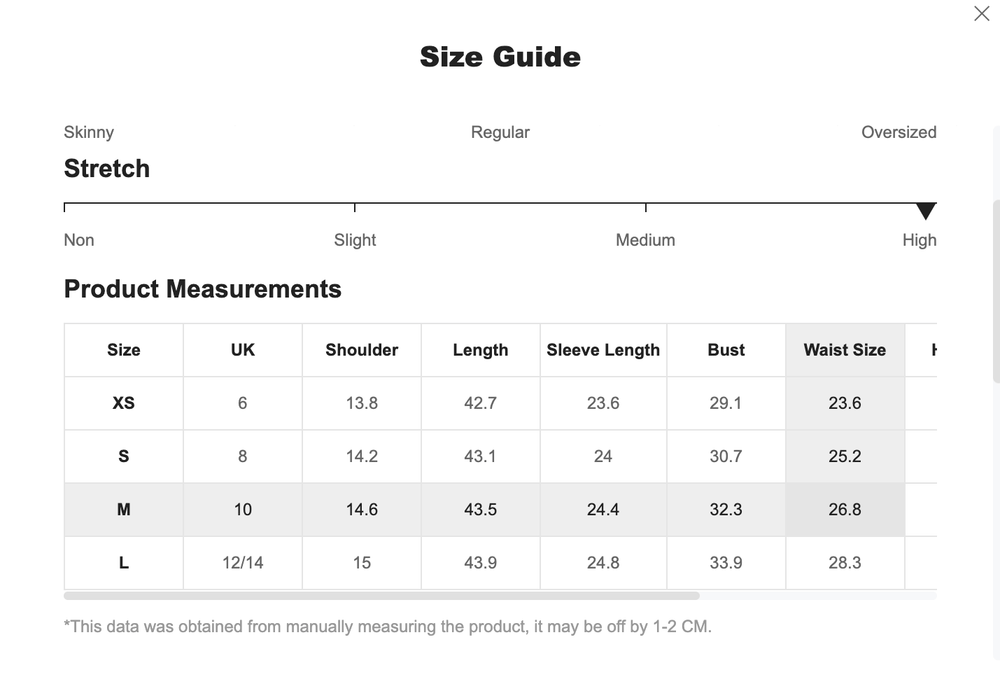Viewport: 1000px width, 698px height.
Task: Click the UK column header
Action: click(x=242, y=350)
